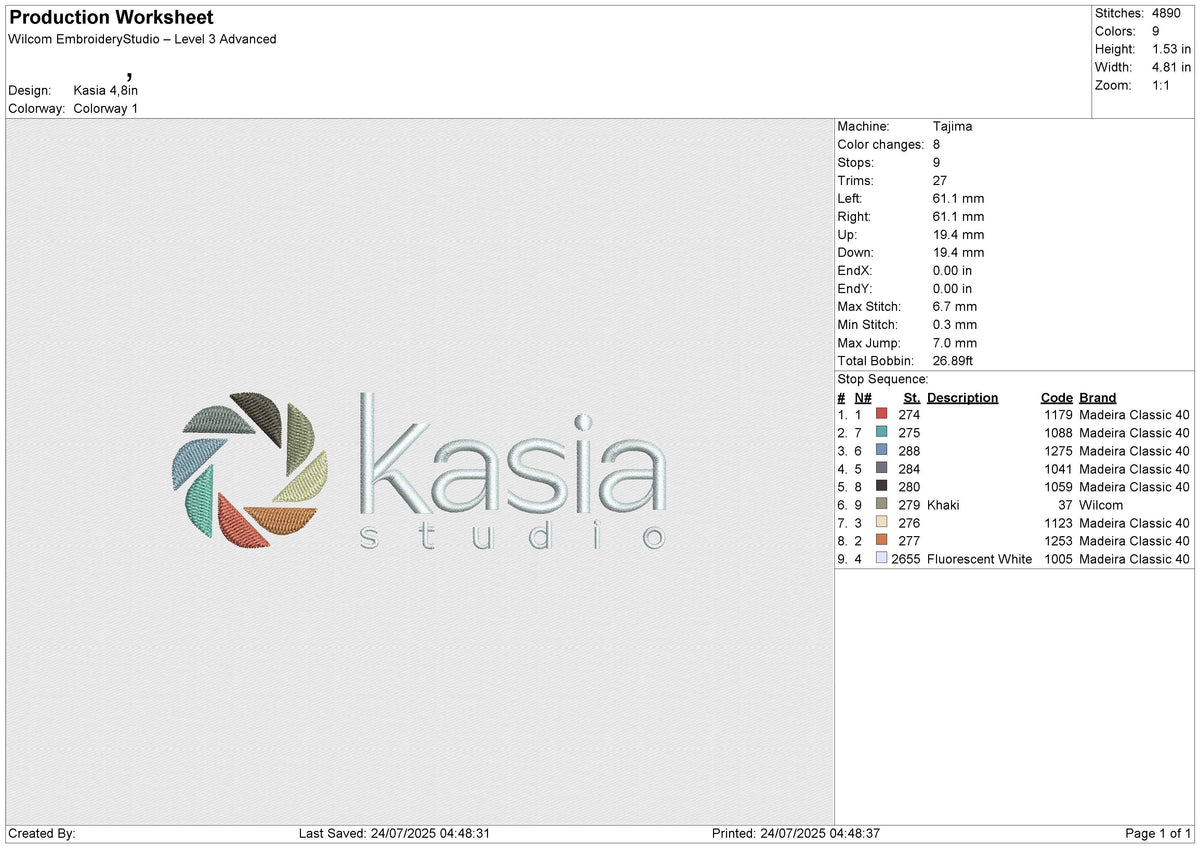This screenshot has width=1200, height=848.
Task: Click the 'Fluorescent White' description text
Action: click(x=979, y=558)
